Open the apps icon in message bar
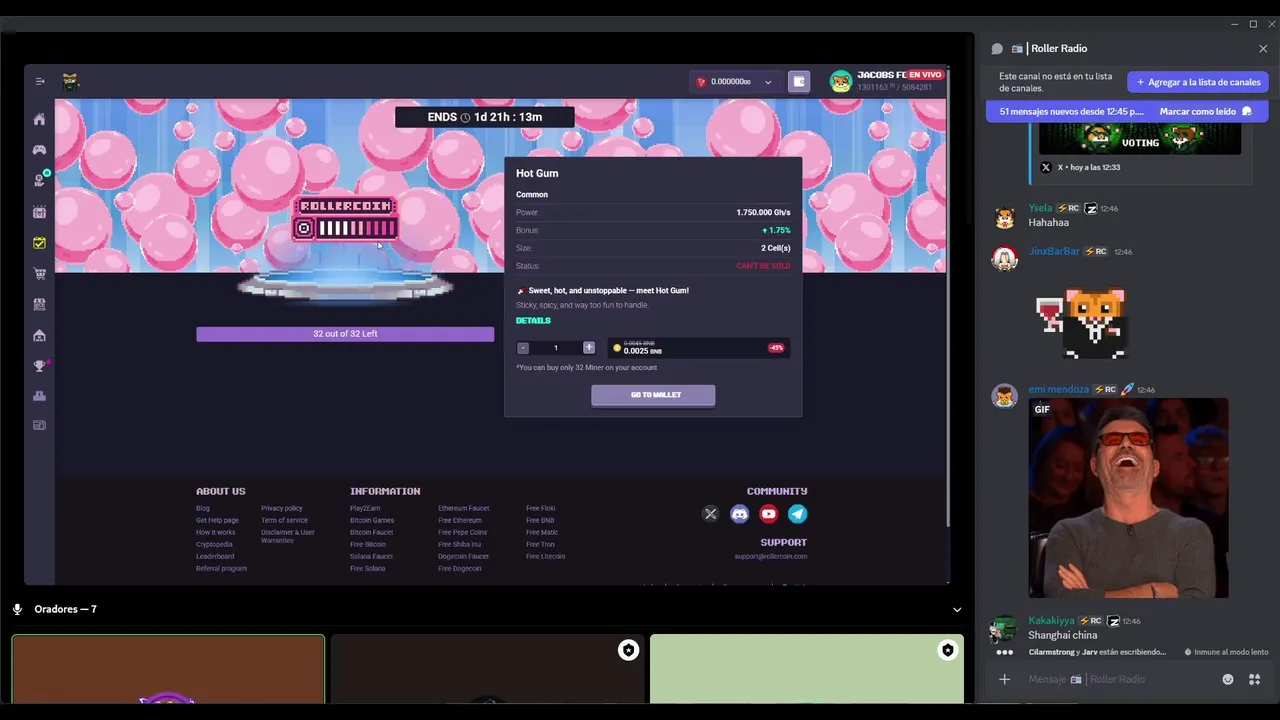 [x=1254, y=679]
